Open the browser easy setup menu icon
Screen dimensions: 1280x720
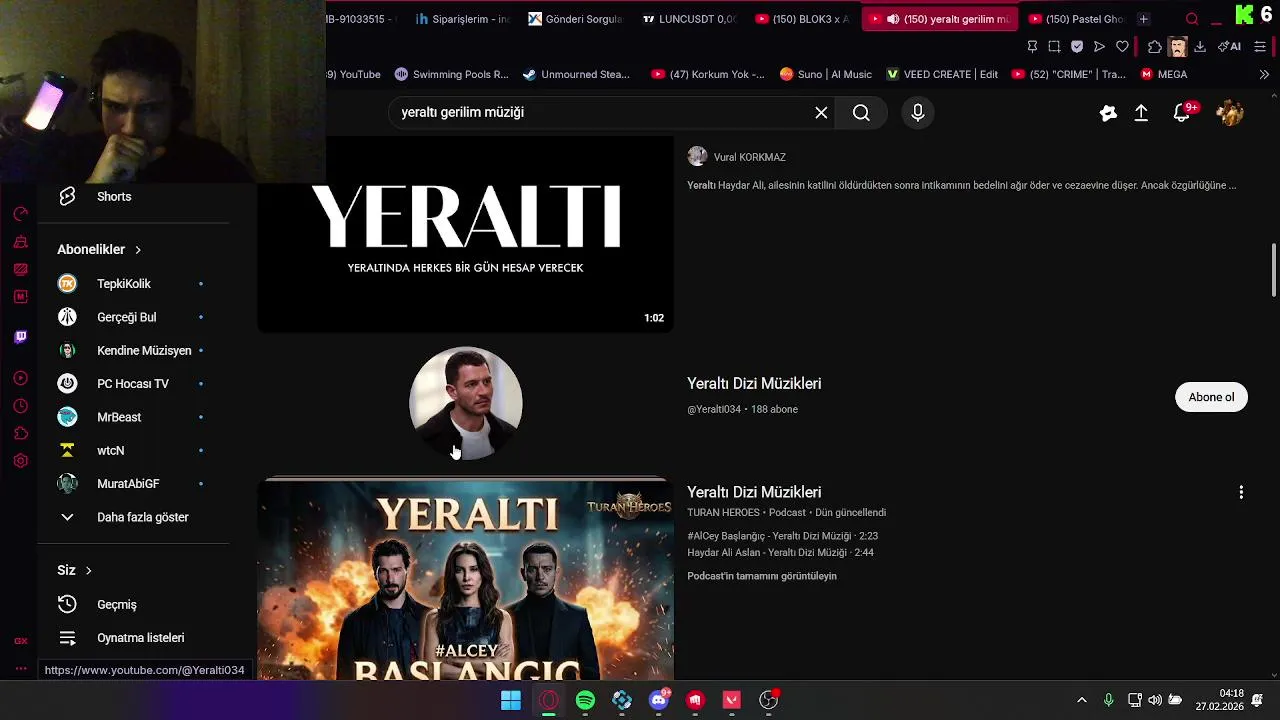[1260, 47]
